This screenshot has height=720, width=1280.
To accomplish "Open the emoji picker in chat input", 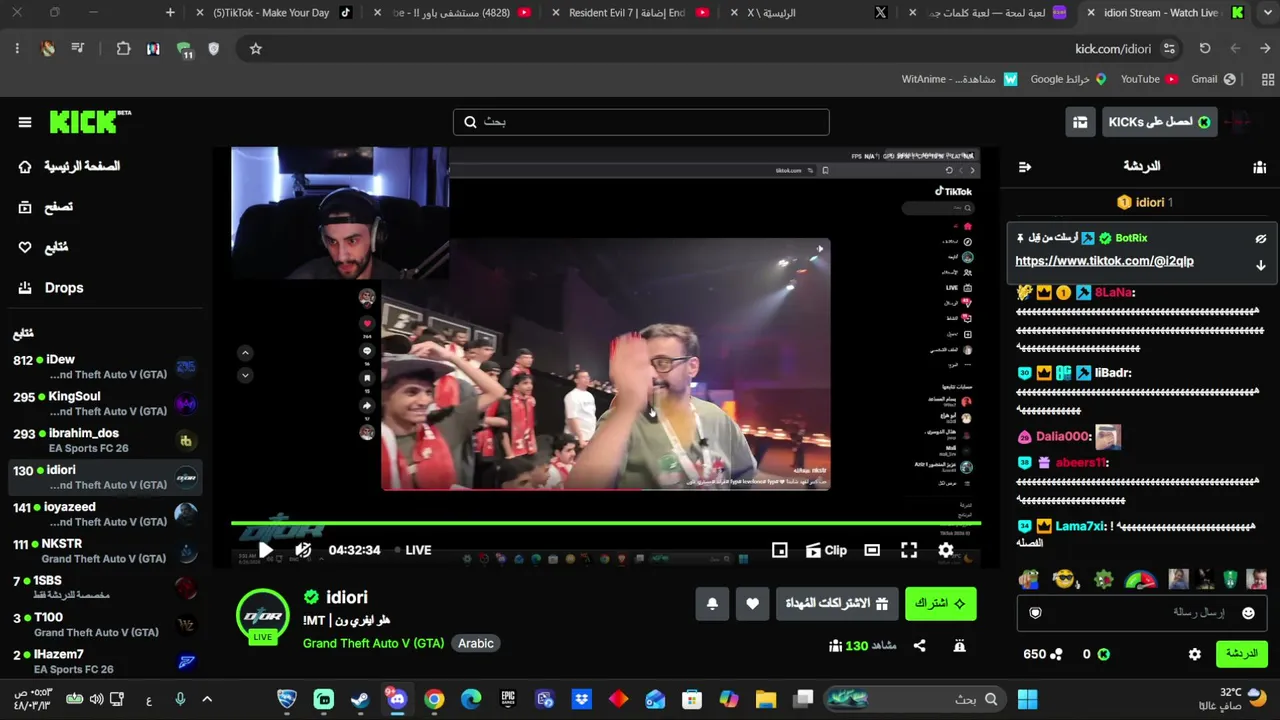I will (x=1248, y=613).
